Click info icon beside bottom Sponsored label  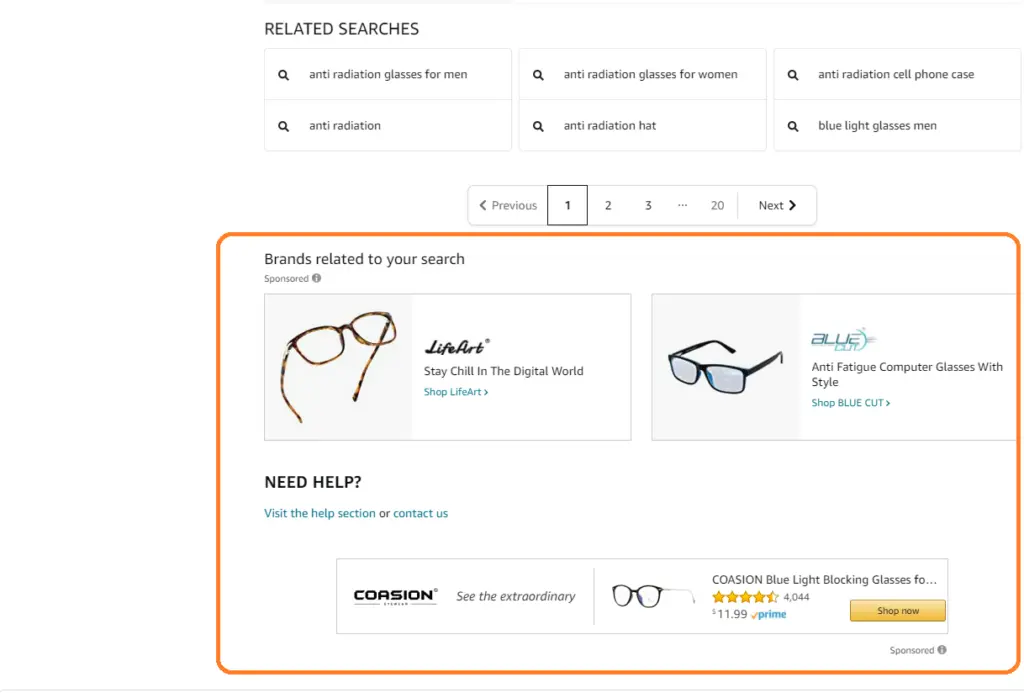click(x=942, y=650)
